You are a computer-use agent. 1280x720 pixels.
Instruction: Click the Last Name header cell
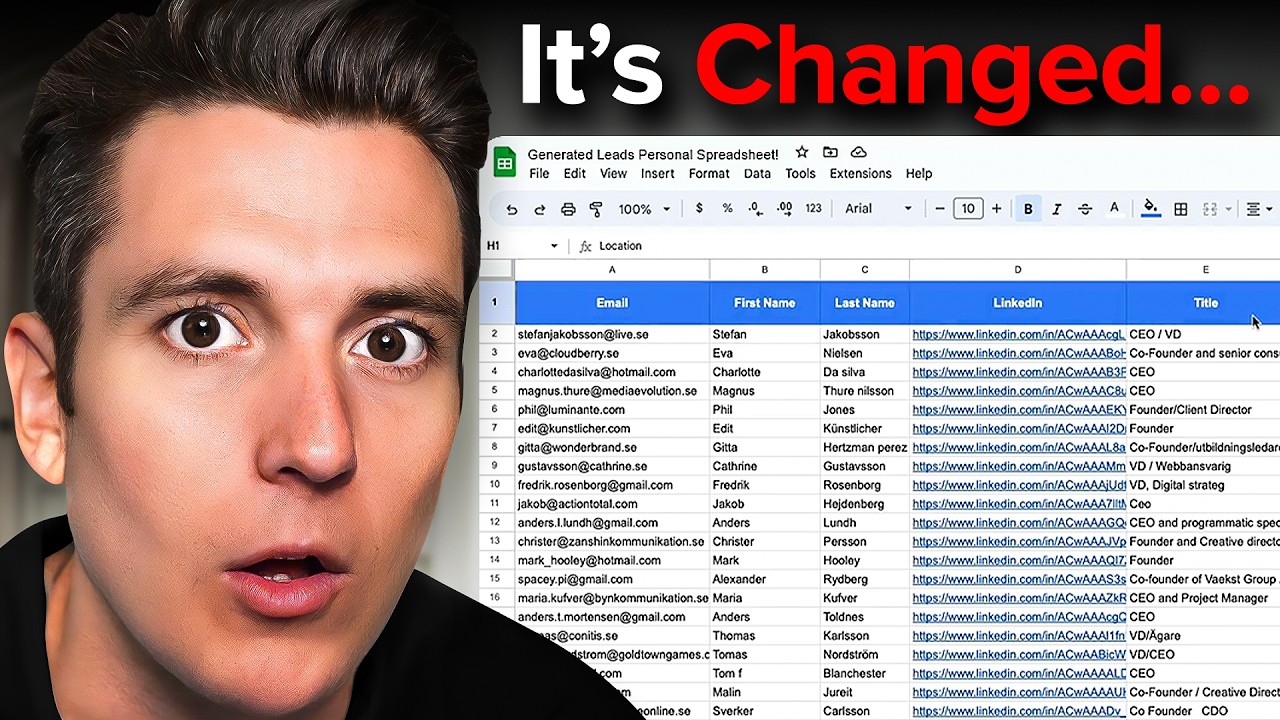pos(865,303)
